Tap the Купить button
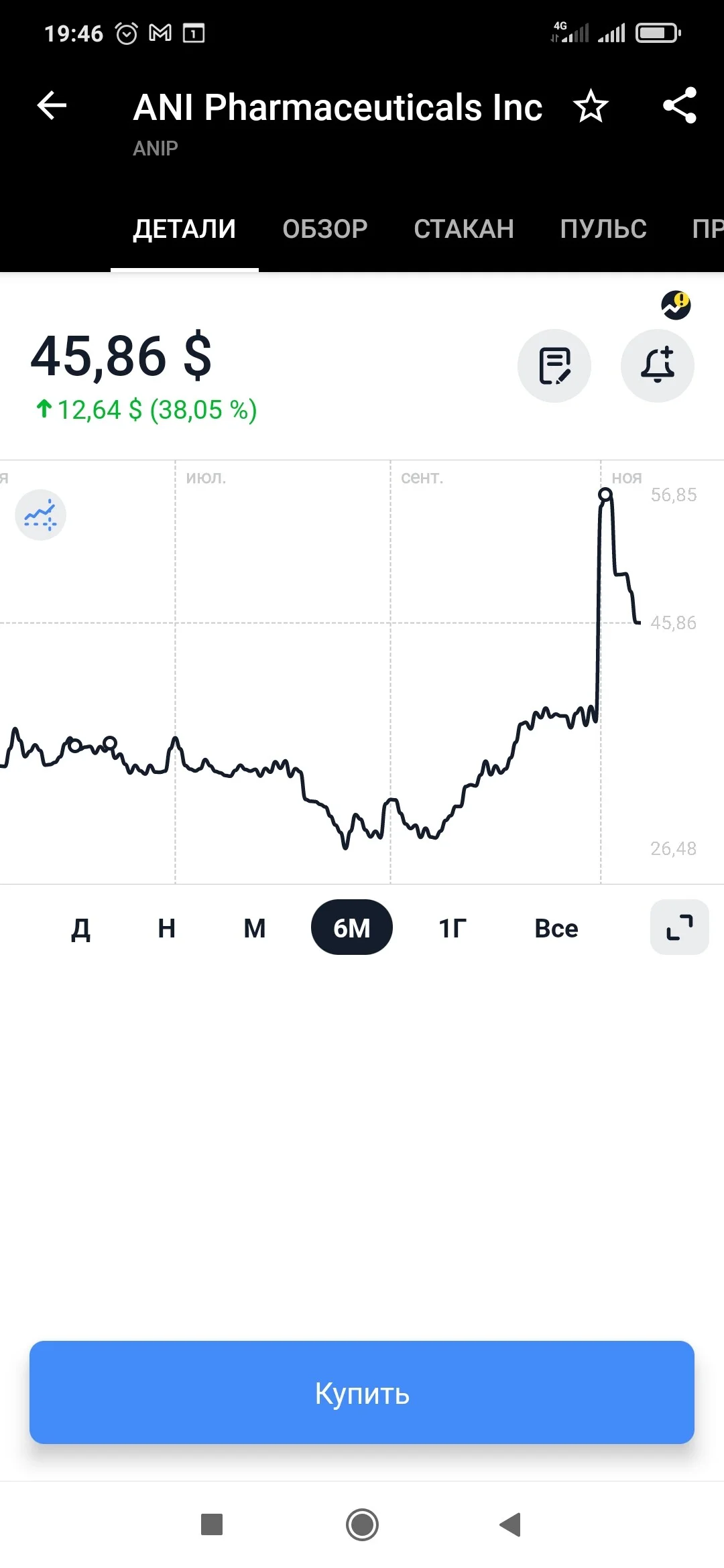 tap(362, 1392)
